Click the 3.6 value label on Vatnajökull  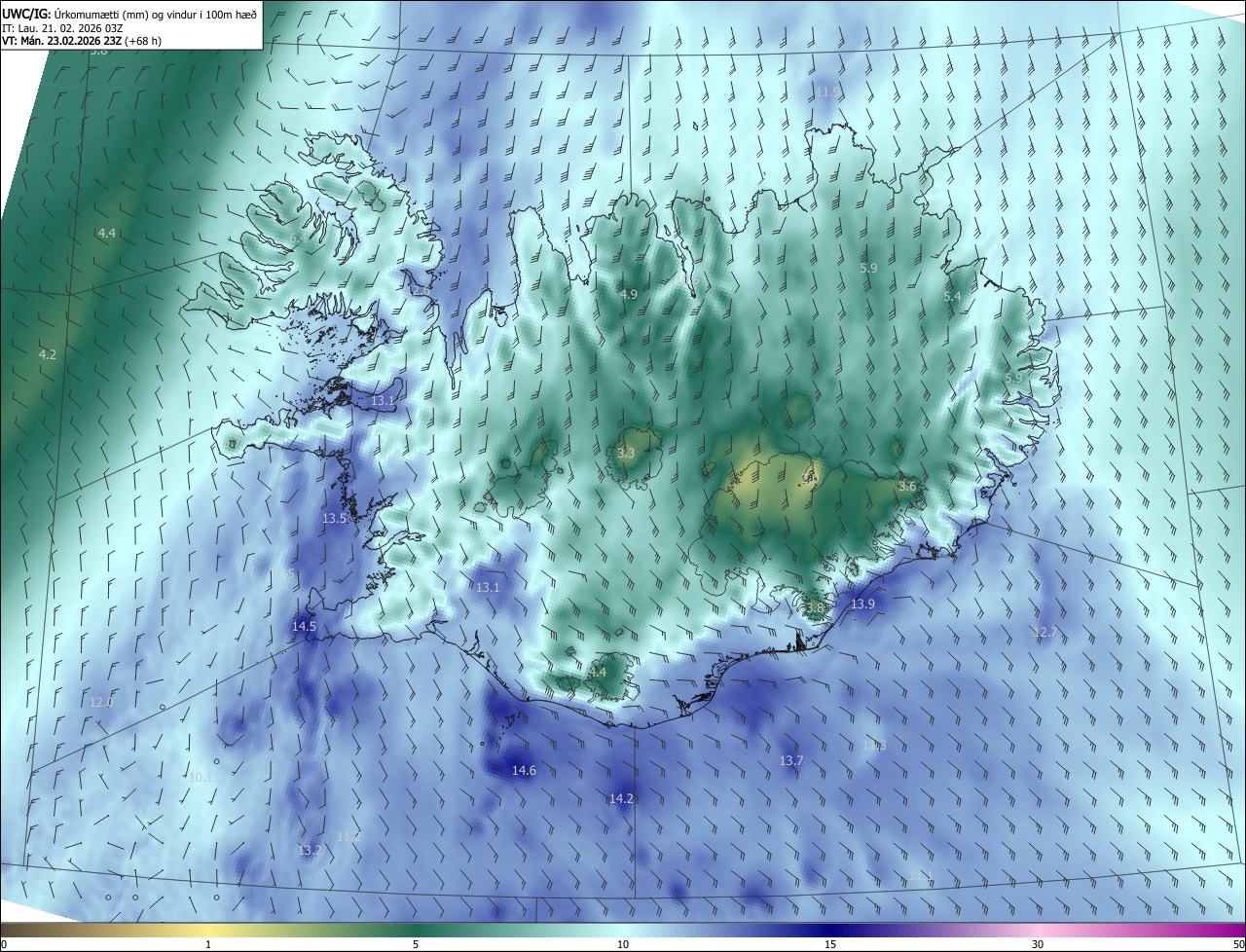pyautogui.click(x=907, y=486)
